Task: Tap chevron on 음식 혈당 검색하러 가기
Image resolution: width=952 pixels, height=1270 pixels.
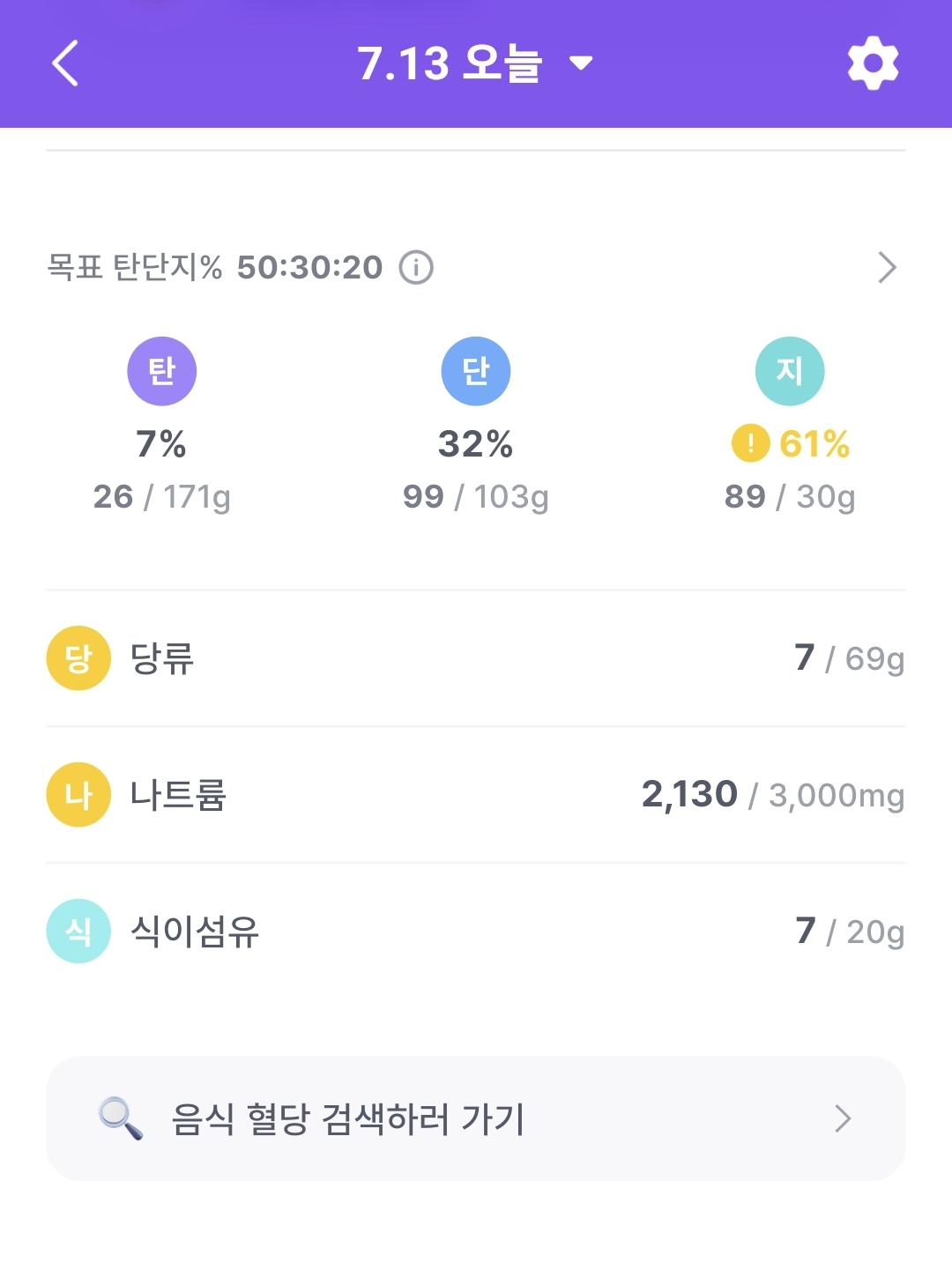Action: tap(843, 1118)
